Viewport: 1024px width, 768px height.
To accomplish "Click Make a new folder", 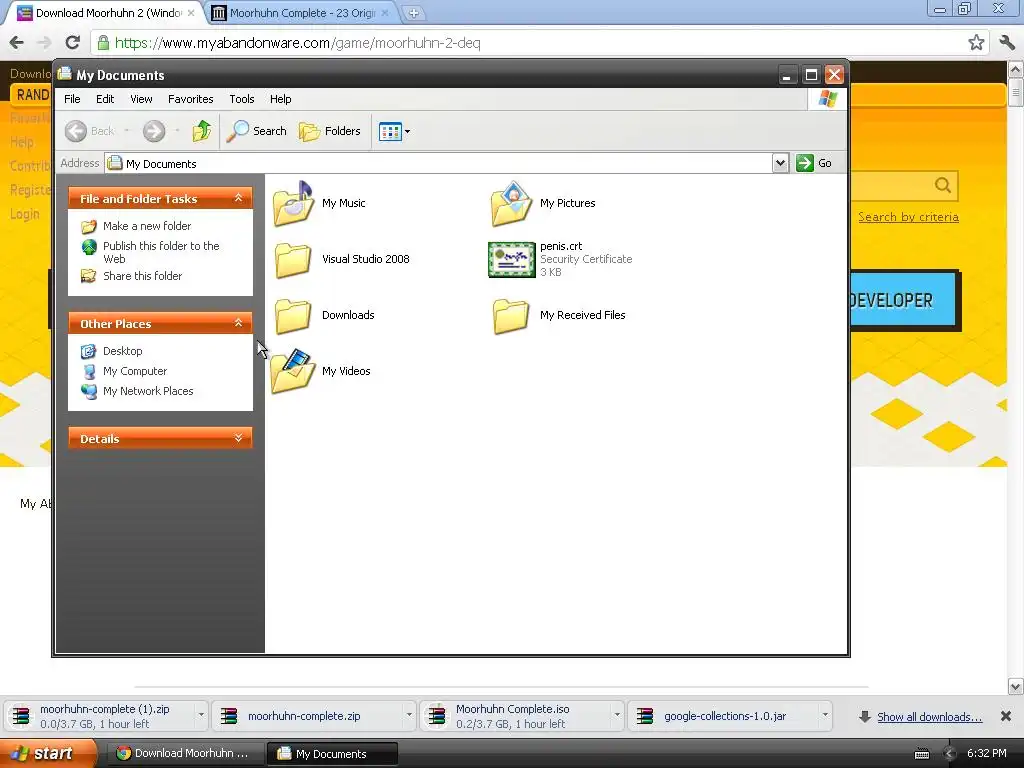I will click(147, 226).
